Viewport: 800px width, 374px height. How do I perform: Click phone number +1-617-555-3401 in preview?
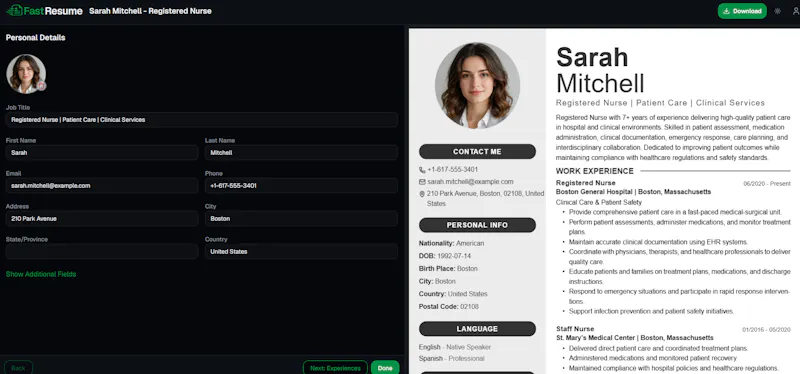point(453,169)
